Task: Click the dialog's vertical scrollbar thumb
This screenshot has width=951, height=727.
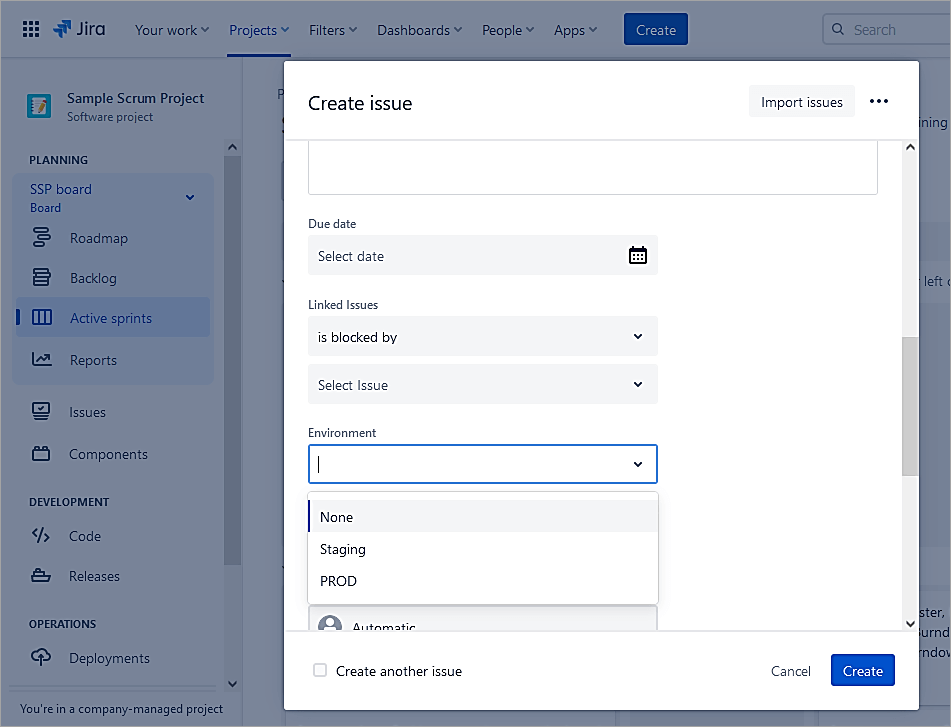Action: pos(909,405)
